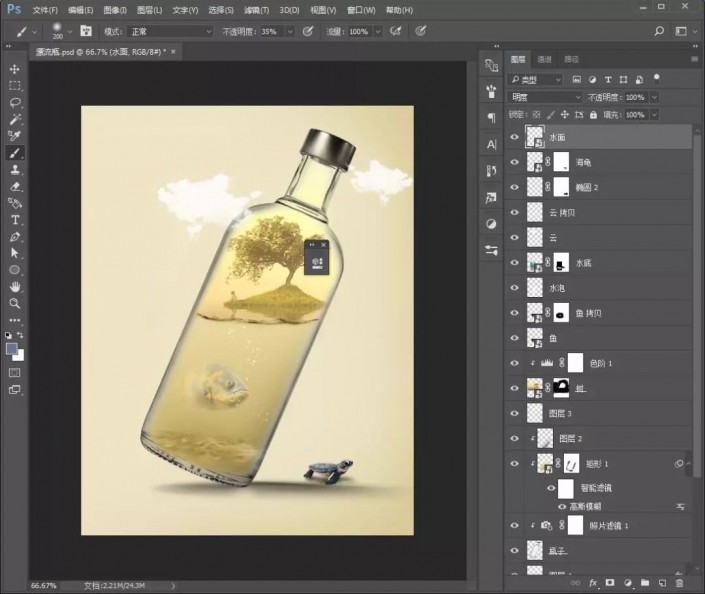
Task: Open the 文件(F) menu
Action: coord(45,10)
